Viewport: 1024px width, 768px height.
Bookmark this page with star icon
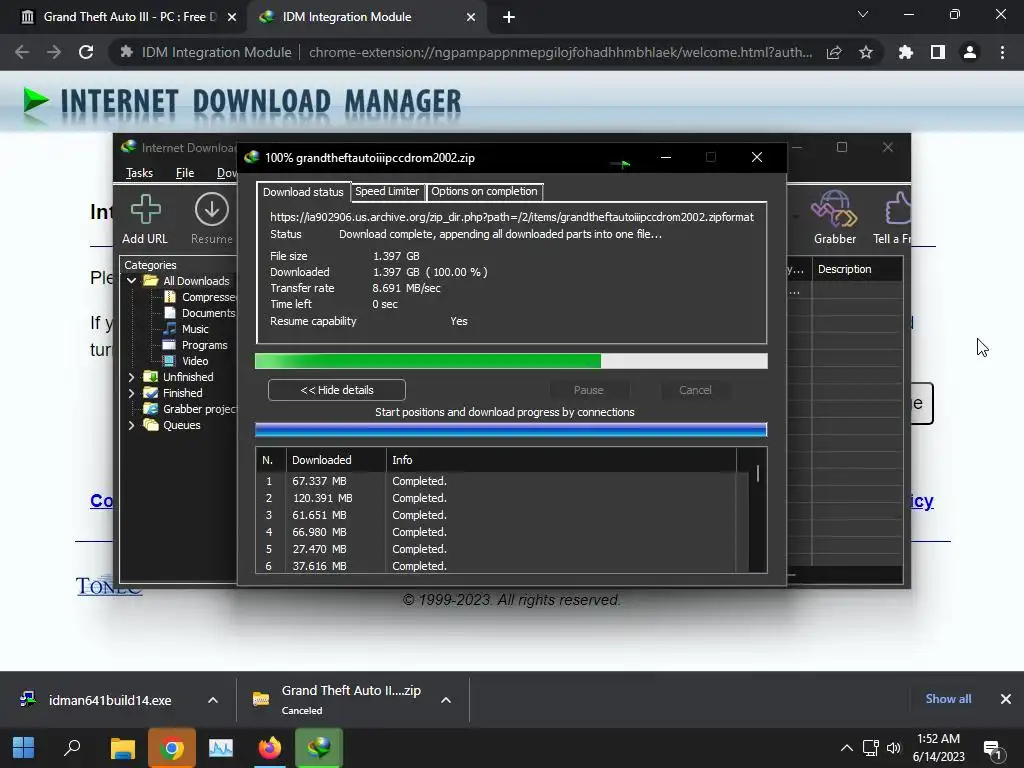866,52
